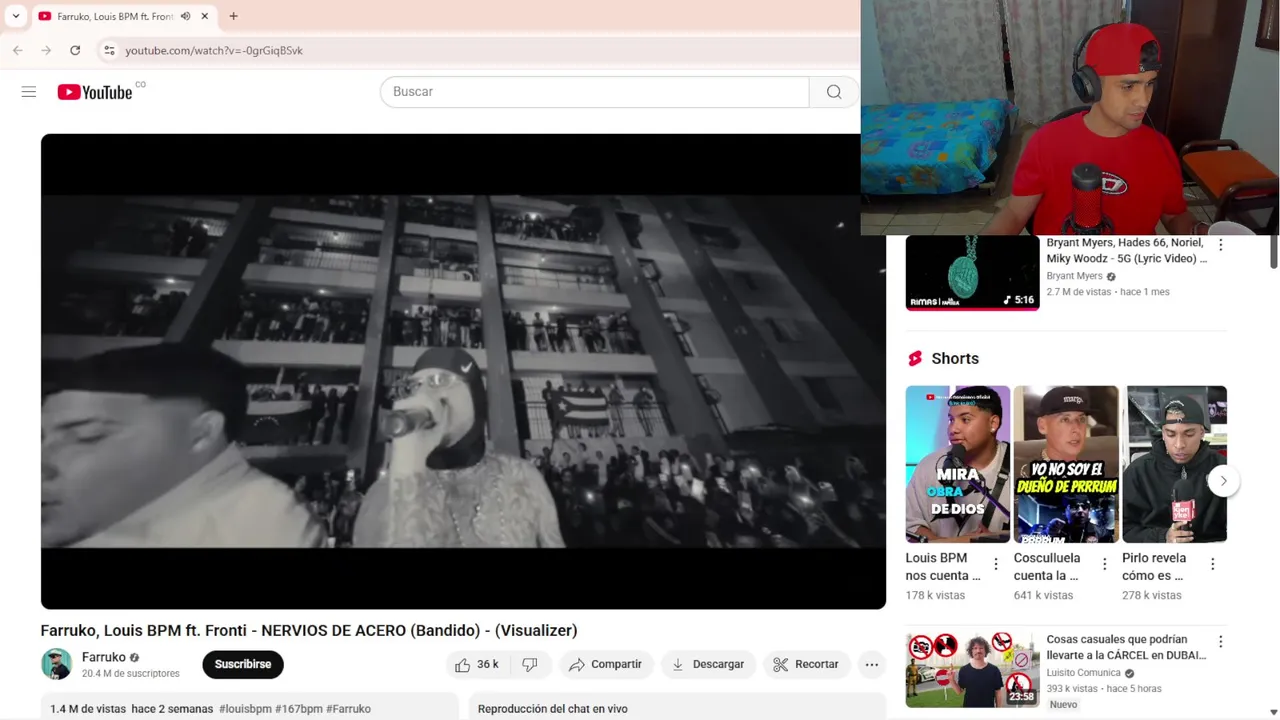1280x720 pixels.
Task: Open options for Luisito Comunica video
Action: click(x=1220, y=642)
